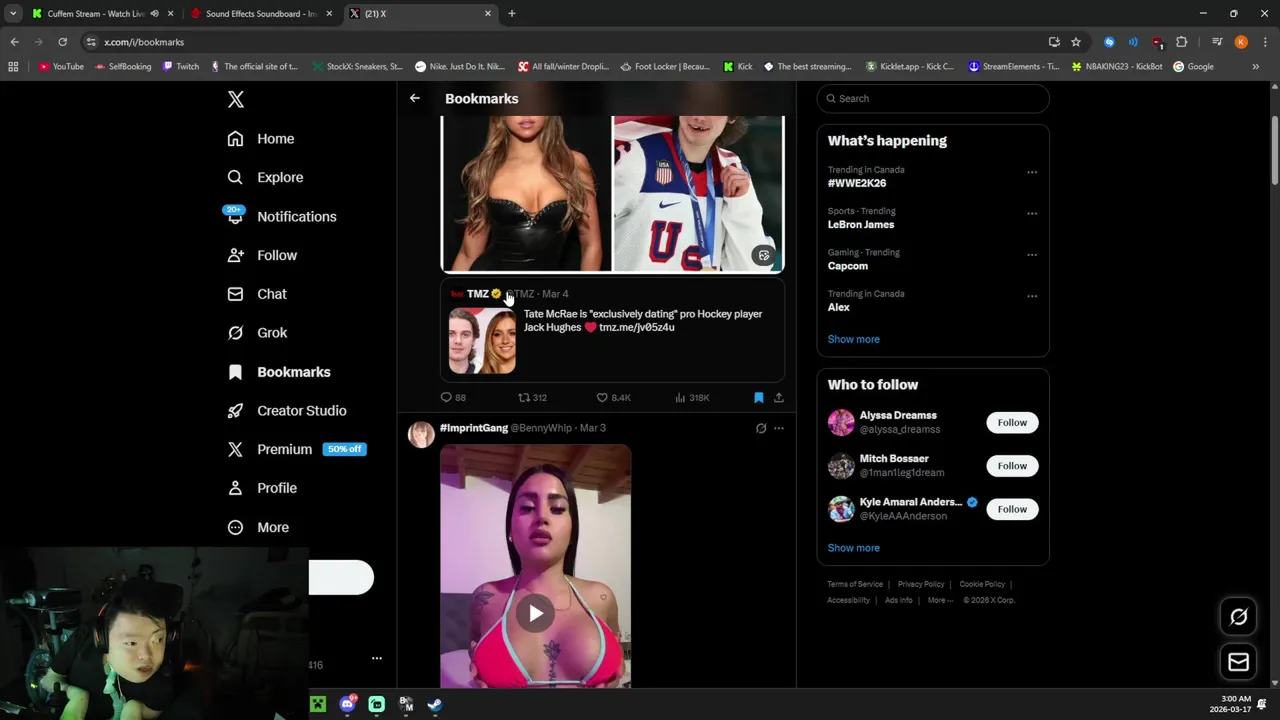Open the Capcom trending topic
The height and width of the screenshot is (720, 1280).
click(848, 266)
